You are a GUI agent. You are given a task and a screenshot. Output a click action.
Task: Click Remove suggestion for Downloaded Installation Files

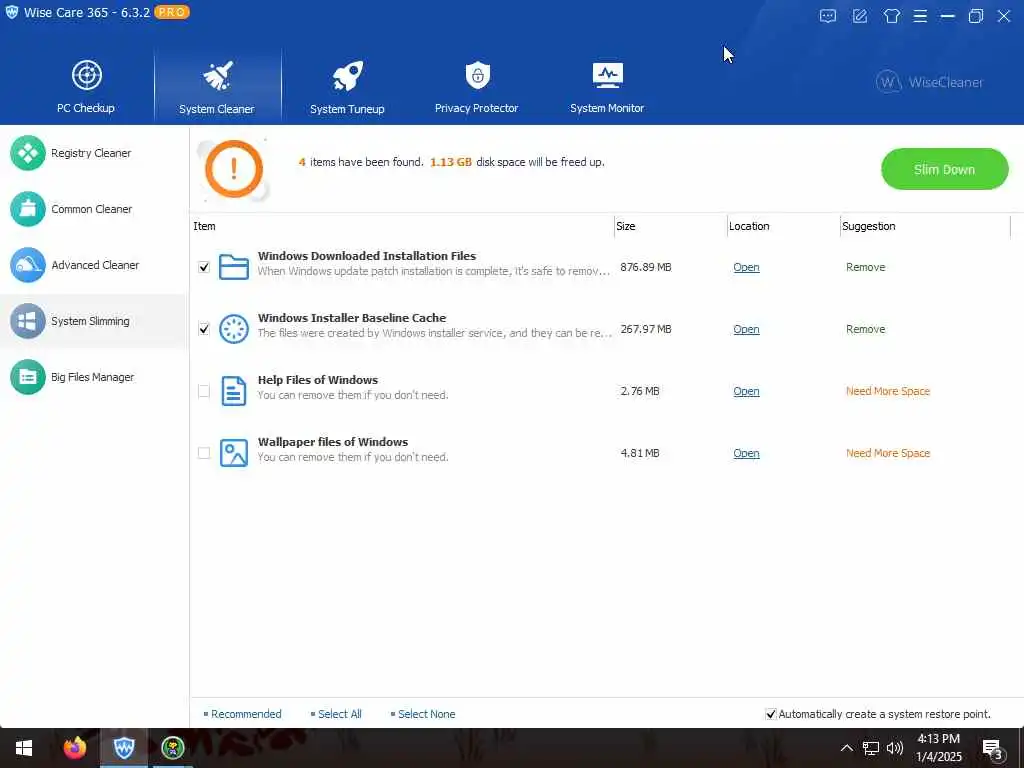(865, 267)
